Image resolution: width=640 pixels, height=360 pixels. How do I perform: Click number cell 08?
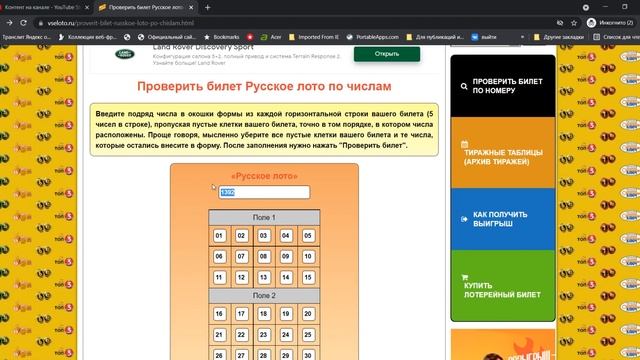coord(264,256)
